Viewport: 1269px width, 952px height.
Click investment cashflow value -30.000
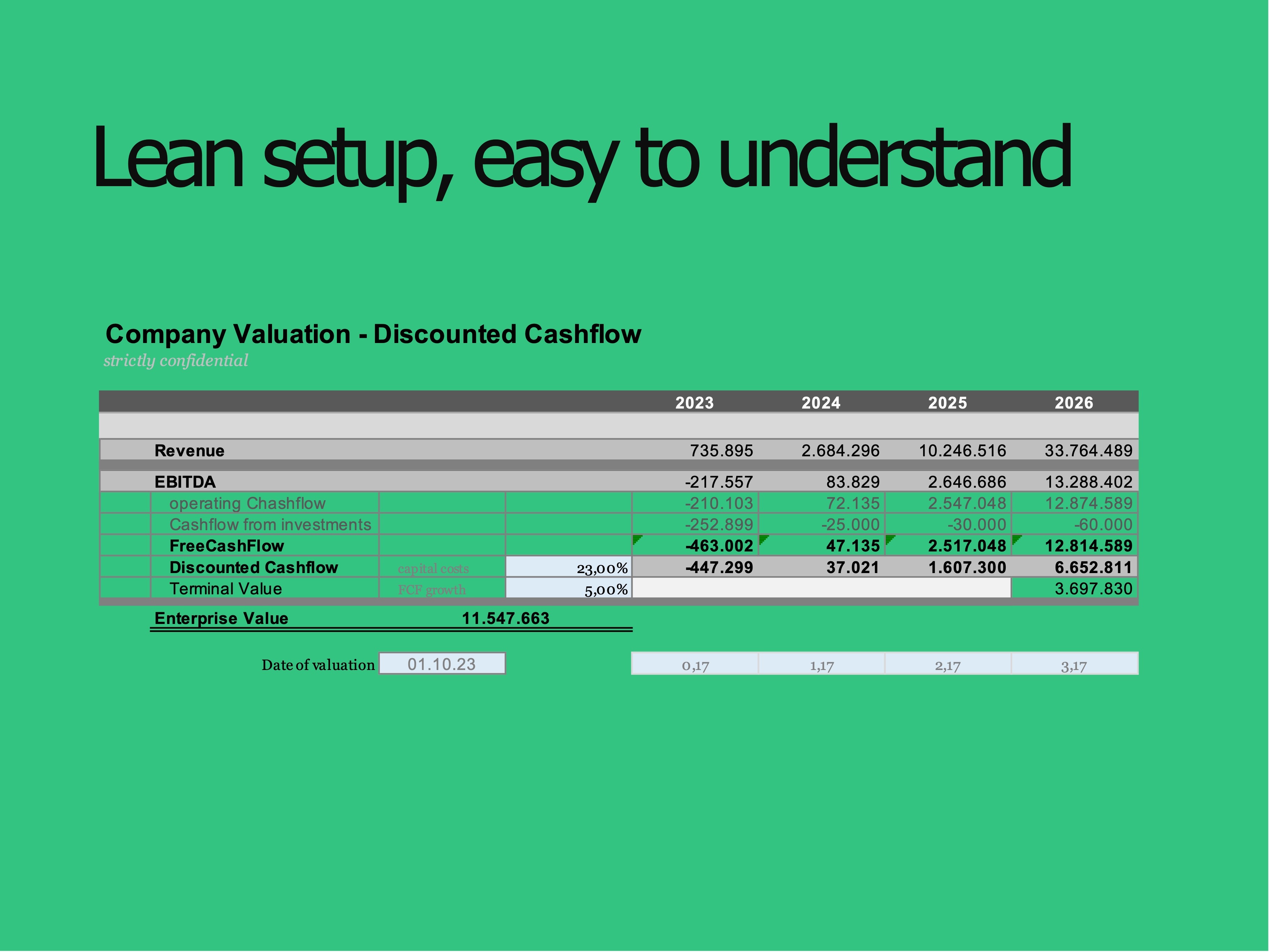coord(977,525)
